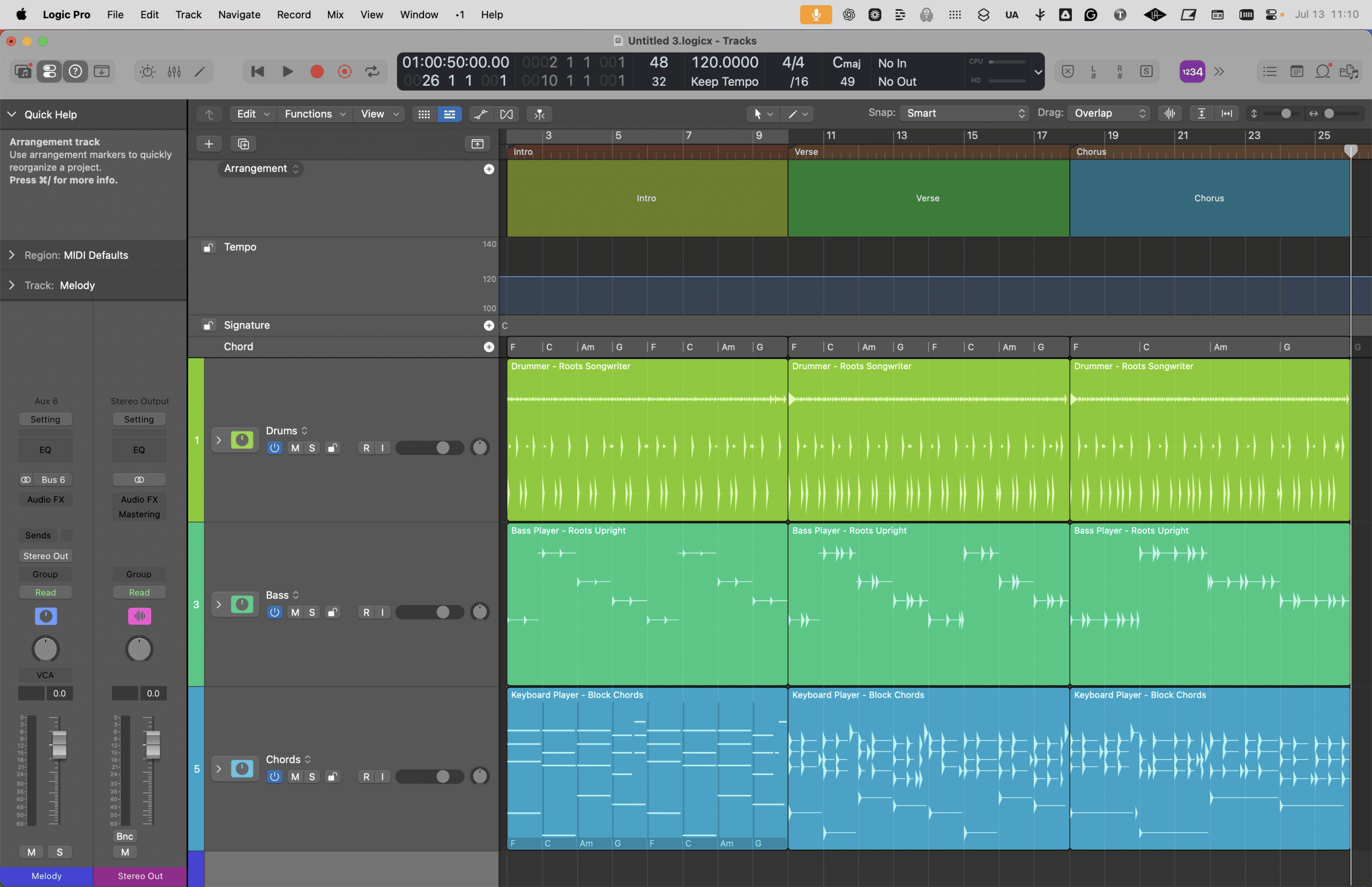Mute the Drums track

295,448
